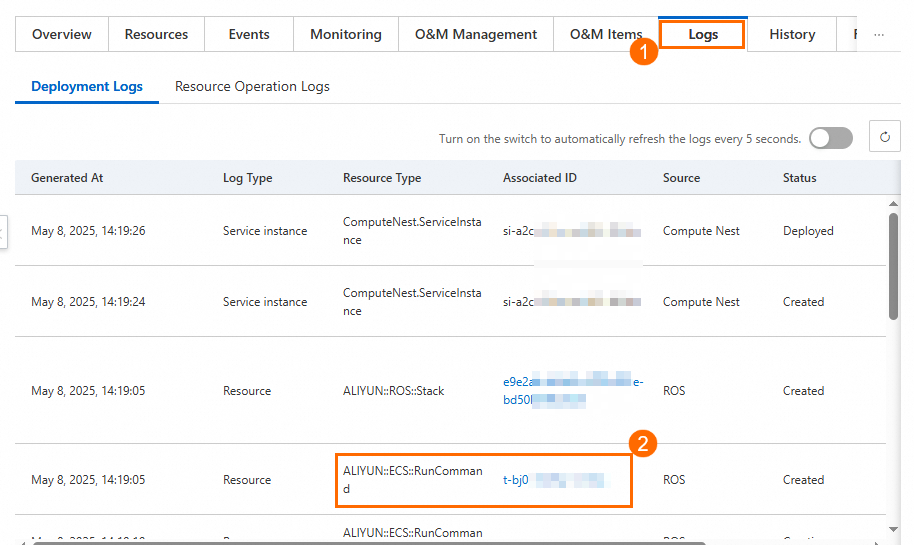Image resolution: width=914 pixels, height=545 pixels.
Task: Click the Source column header
Action: pyautogui.click(x=681, y=178)
